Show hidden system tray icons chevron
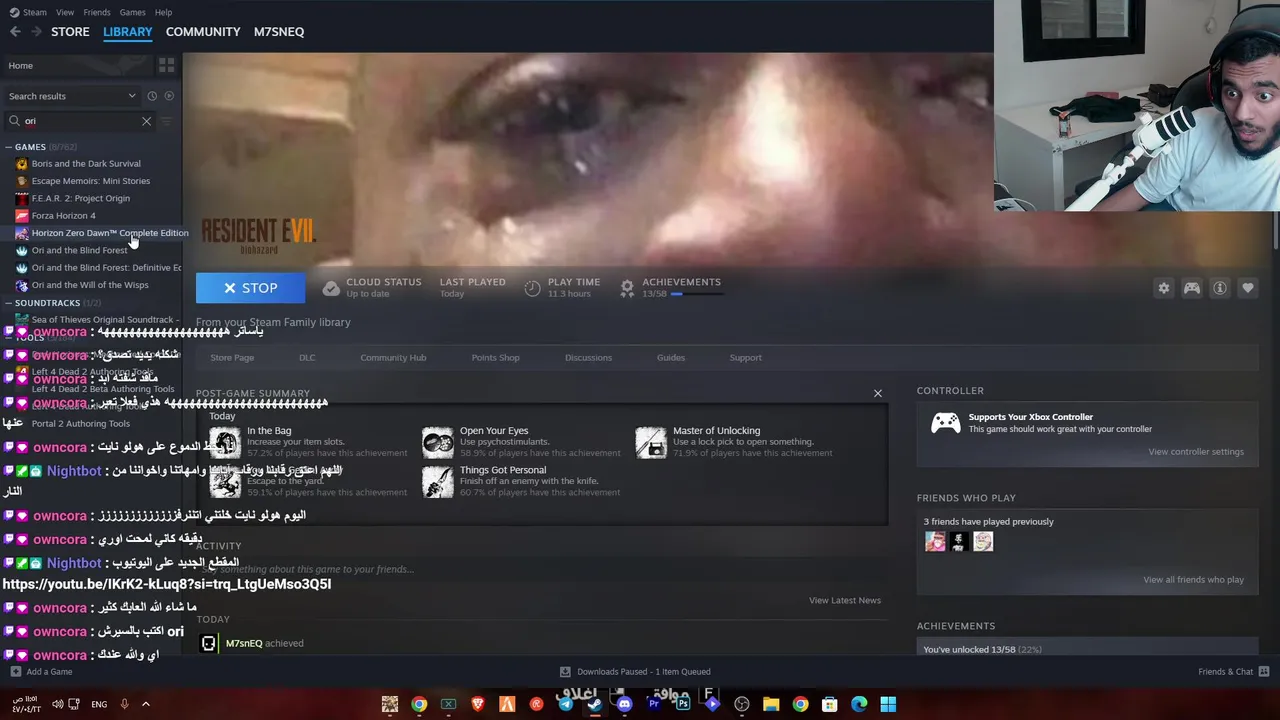The height and width of the screenshot is (720, 1280). click(x=145, y=704)
